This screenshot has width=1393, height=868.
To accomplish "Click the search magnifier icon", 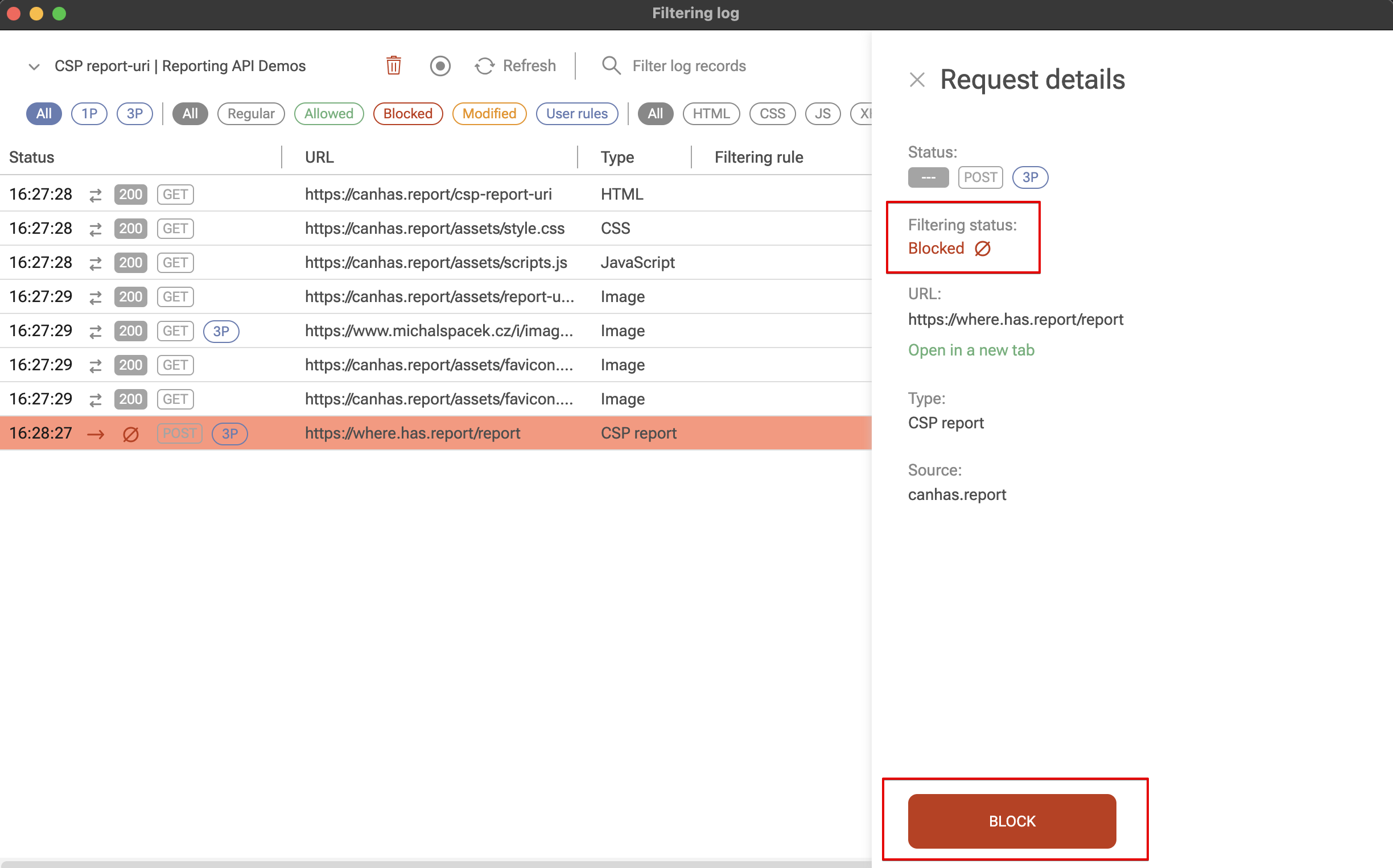I will click(x=611, y=65).
